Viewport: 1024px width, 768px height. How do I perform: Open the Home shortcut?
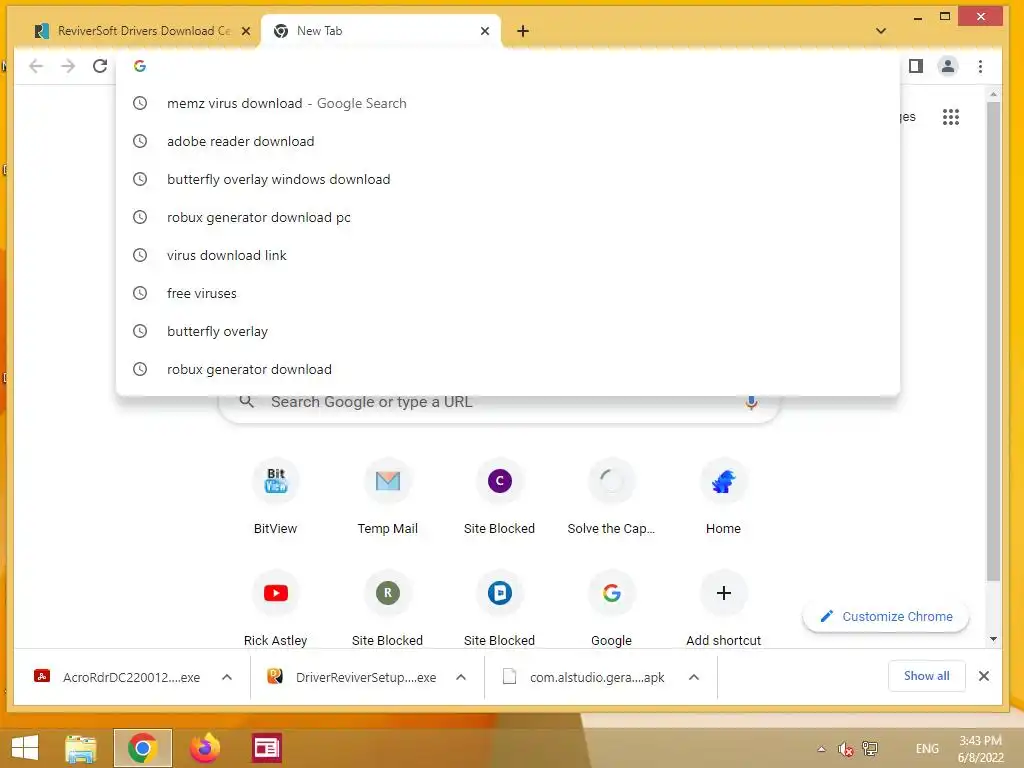coord(724,496)
